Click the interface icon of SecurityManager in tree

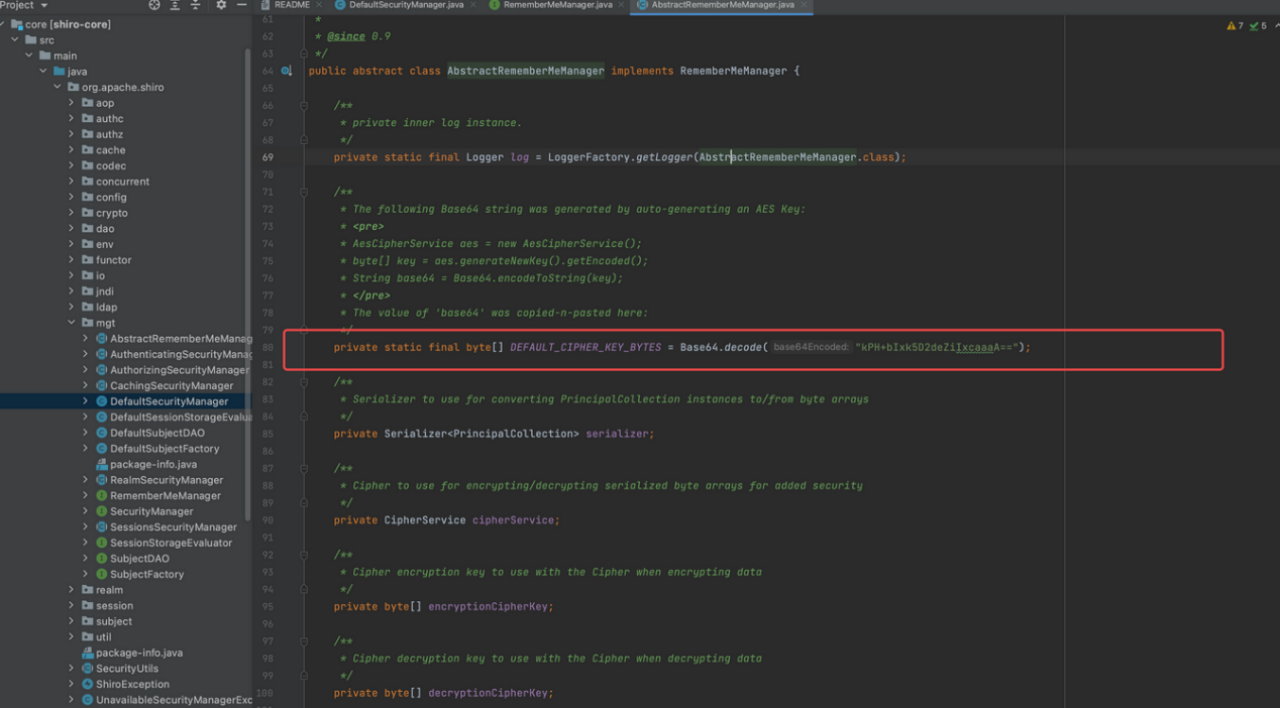coord(102,511)
